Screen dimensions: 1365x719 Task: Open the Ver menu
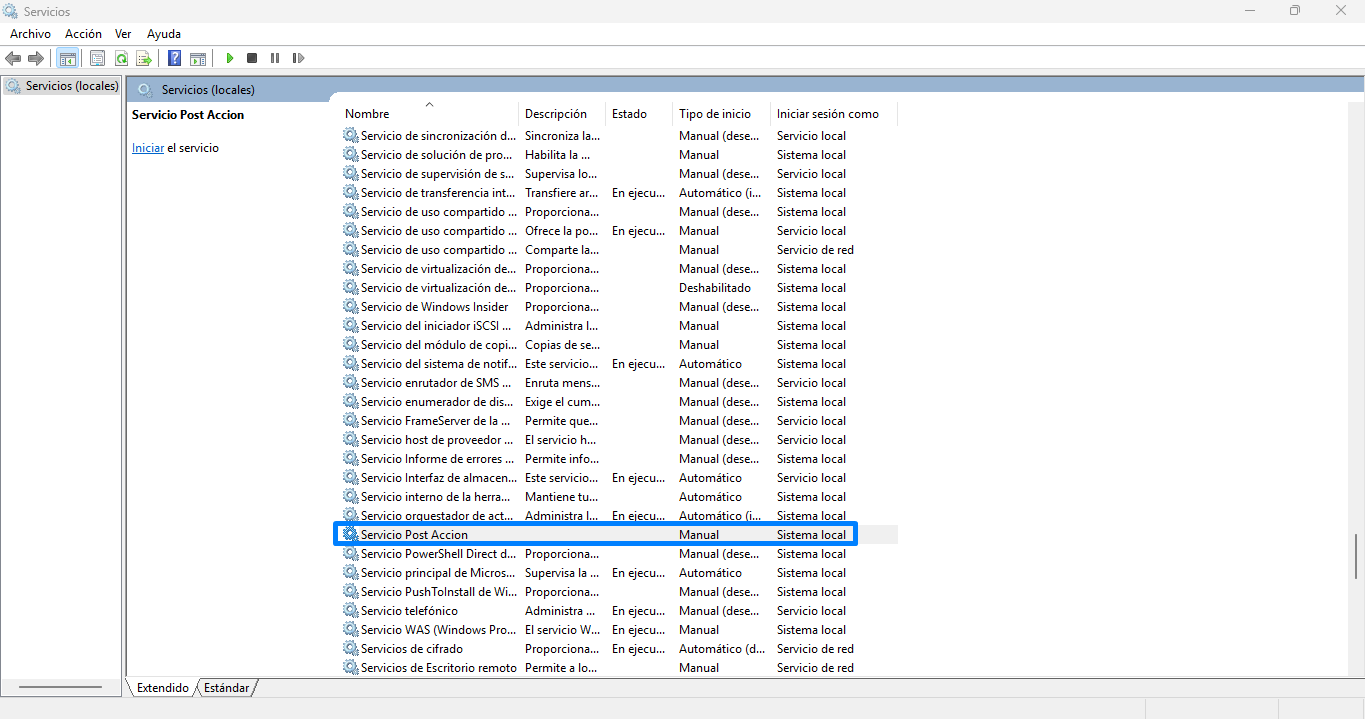[x=123, y=34]
